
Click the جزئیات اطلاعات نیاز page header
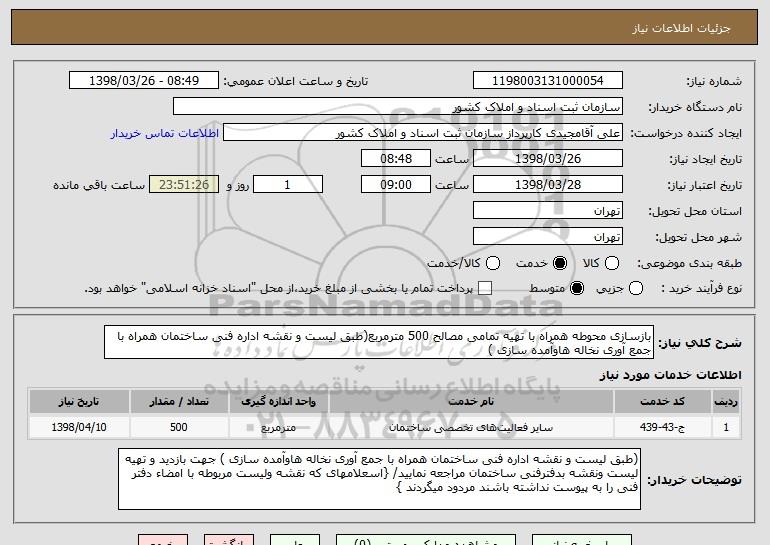(681, 28)
